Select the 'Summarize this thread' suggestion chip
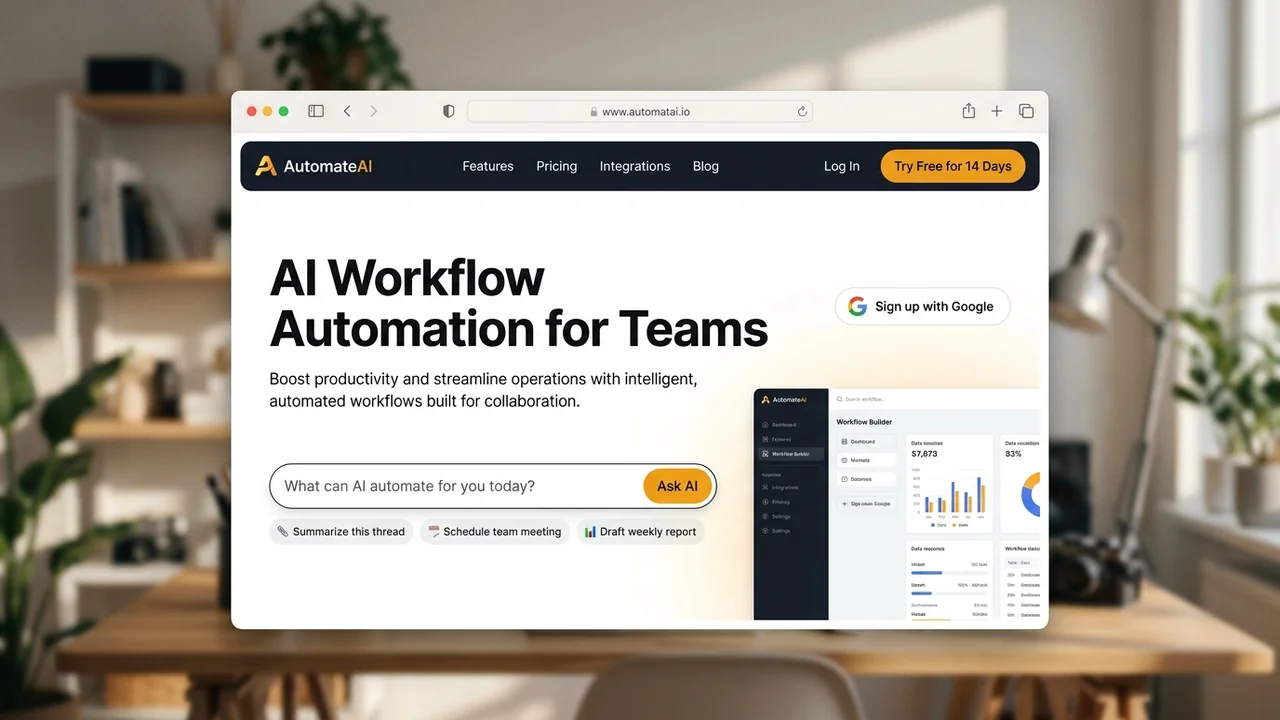 [341, 532]
